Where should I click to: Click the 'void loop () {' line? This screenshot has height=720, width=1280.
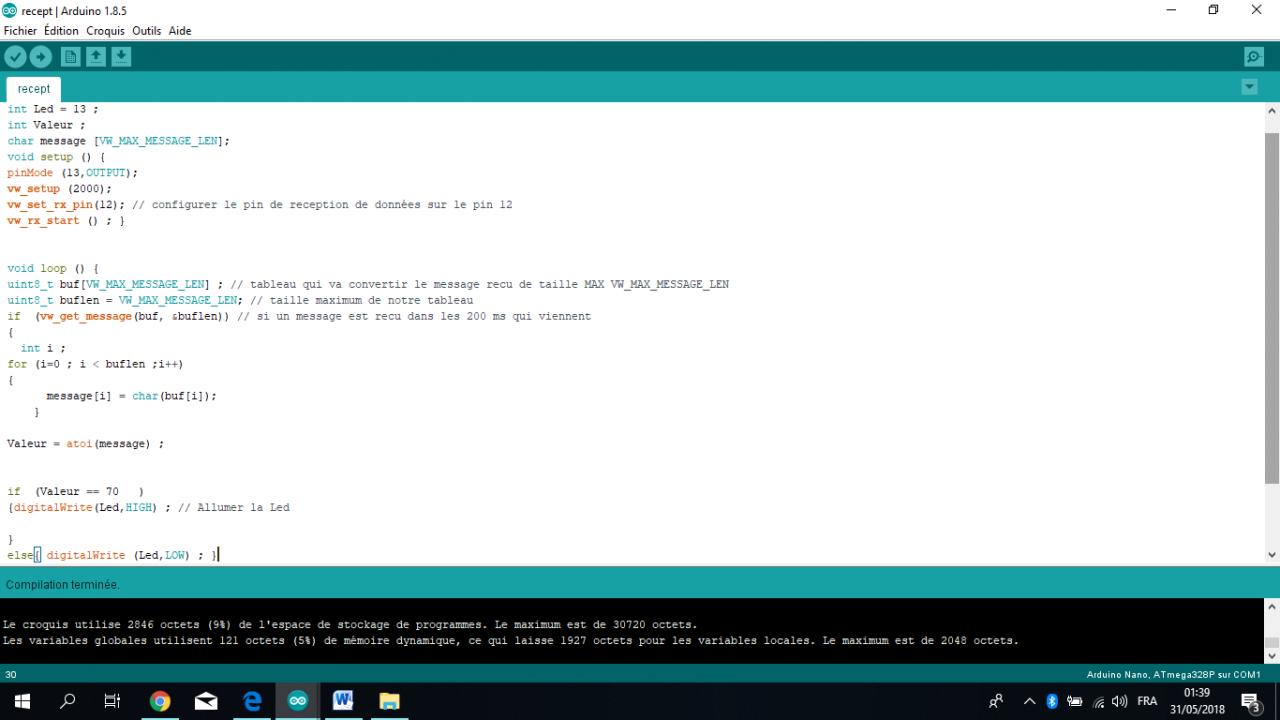(x=53, y=269)
